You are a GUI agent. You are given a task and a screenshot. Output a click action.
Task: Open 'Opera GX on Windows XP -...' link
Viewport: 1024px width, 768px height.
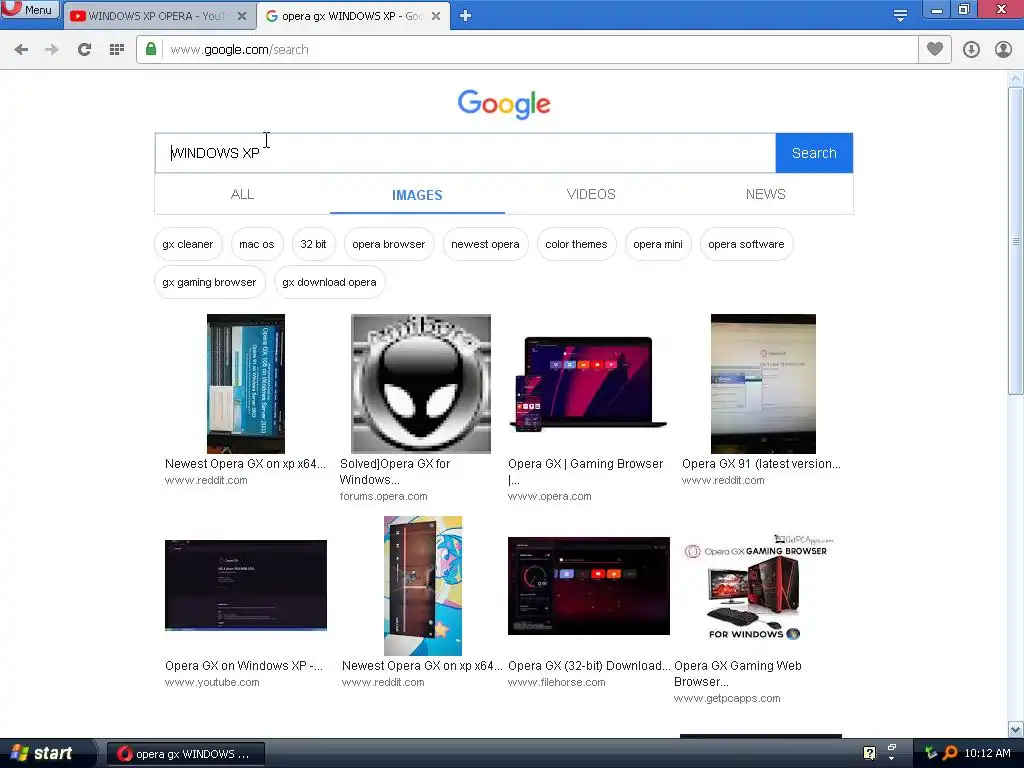244,665
